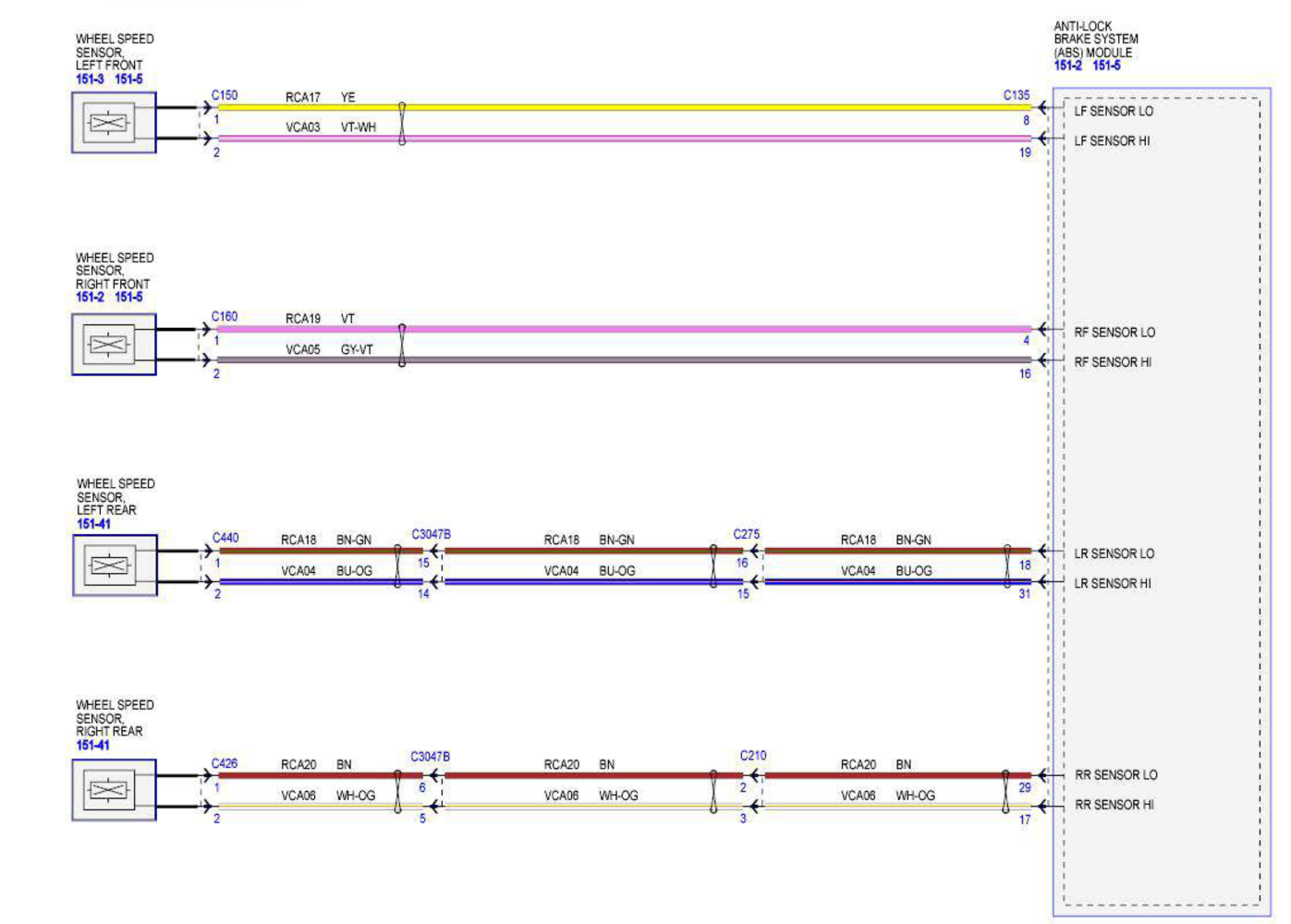Click the yellow RCA17 wire line

click(x=647, y=107)
